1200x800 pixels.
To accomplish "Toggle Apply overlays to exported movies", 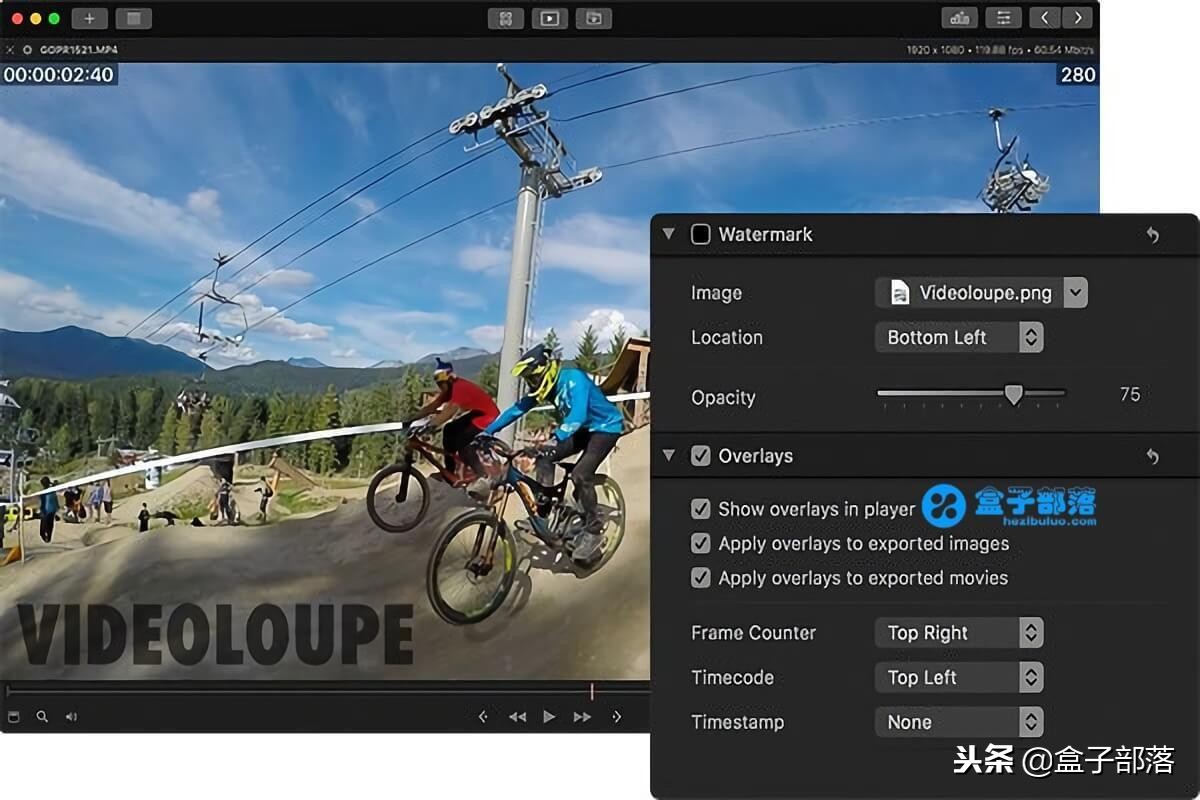I will [701, 578].
